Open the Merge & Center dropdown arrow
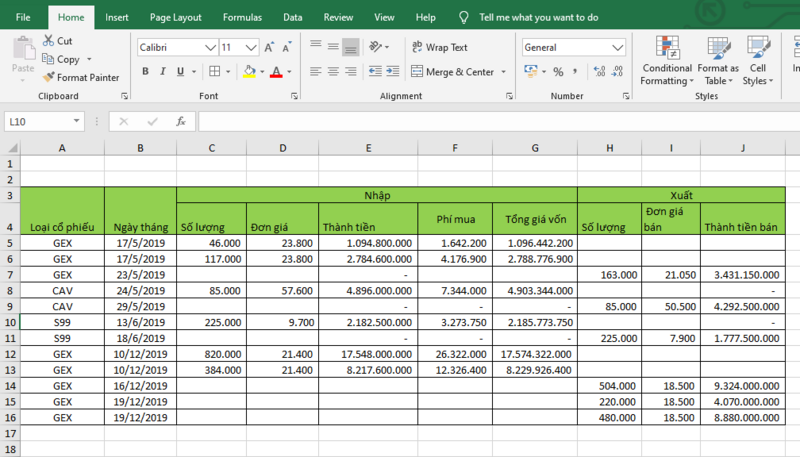The width and height of the screenshot is (800, 457). click(x=503, y=72)
